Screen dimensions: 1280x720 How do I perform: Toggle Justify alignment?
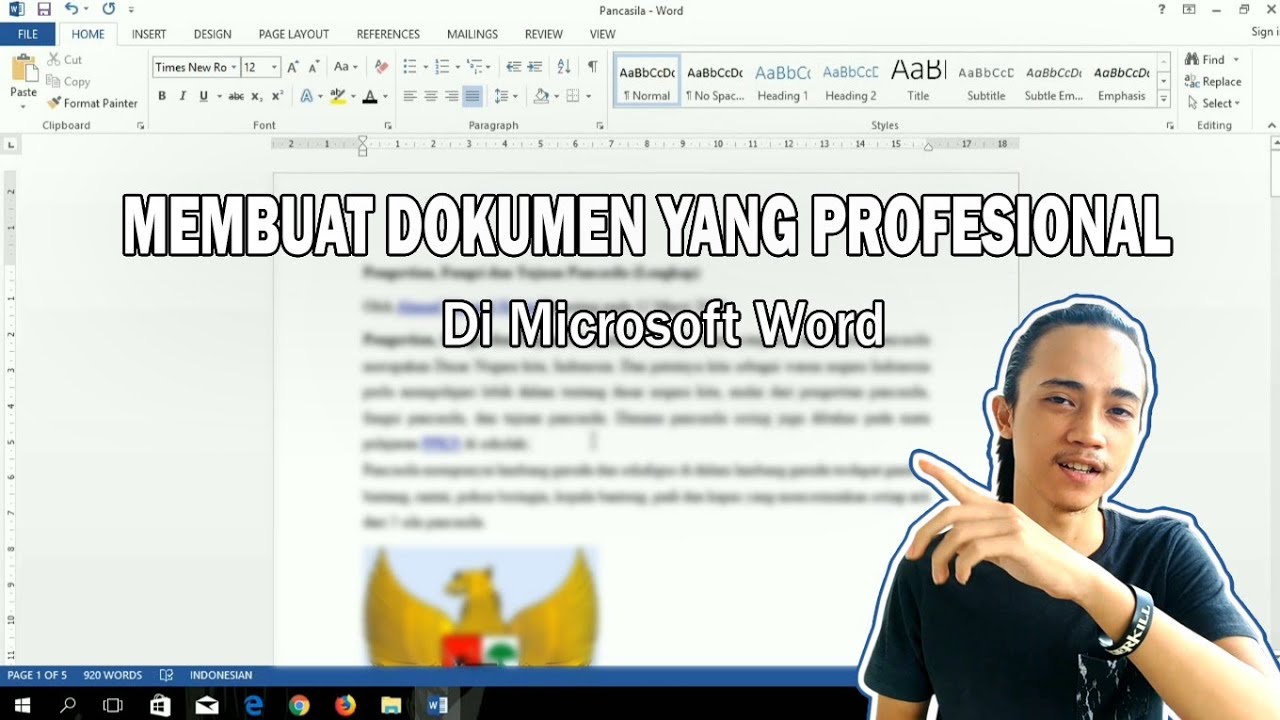473,96
